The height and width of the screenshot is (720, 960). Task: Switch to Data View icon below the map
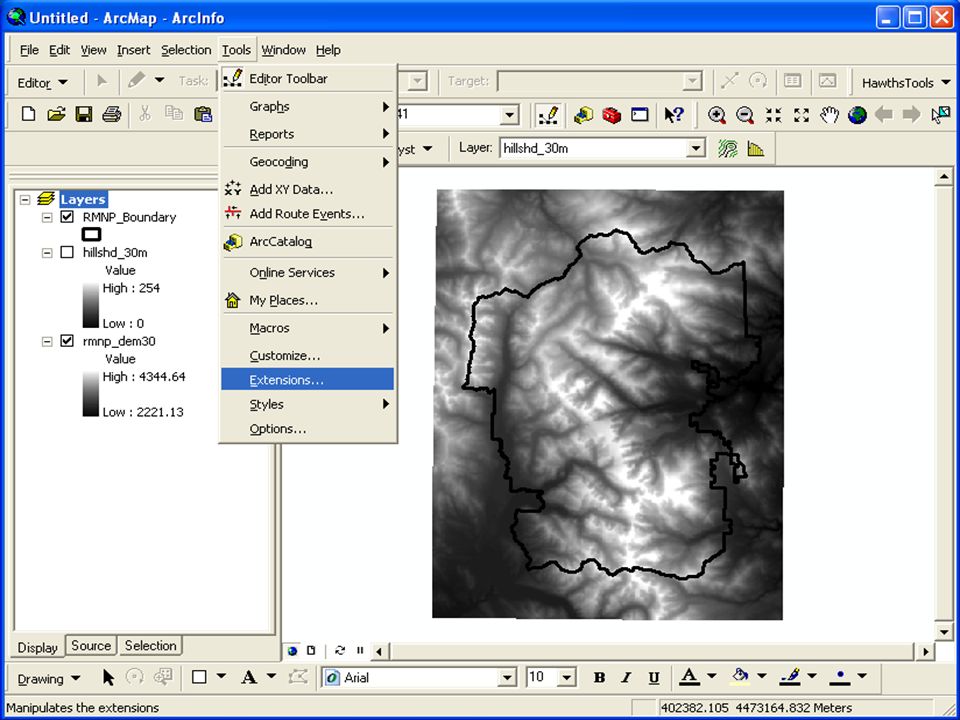click(x=292, y=650)
